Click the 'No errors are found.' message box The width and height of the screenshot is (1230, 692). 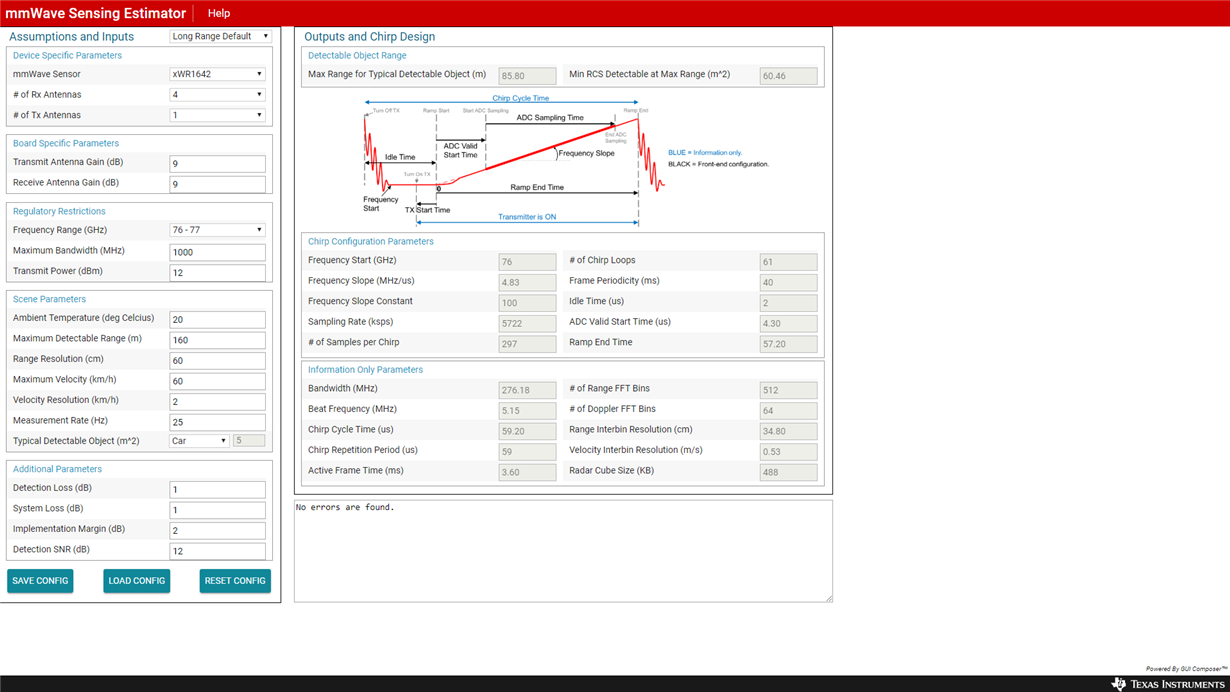pyautogui.click(x=563, y=551)
